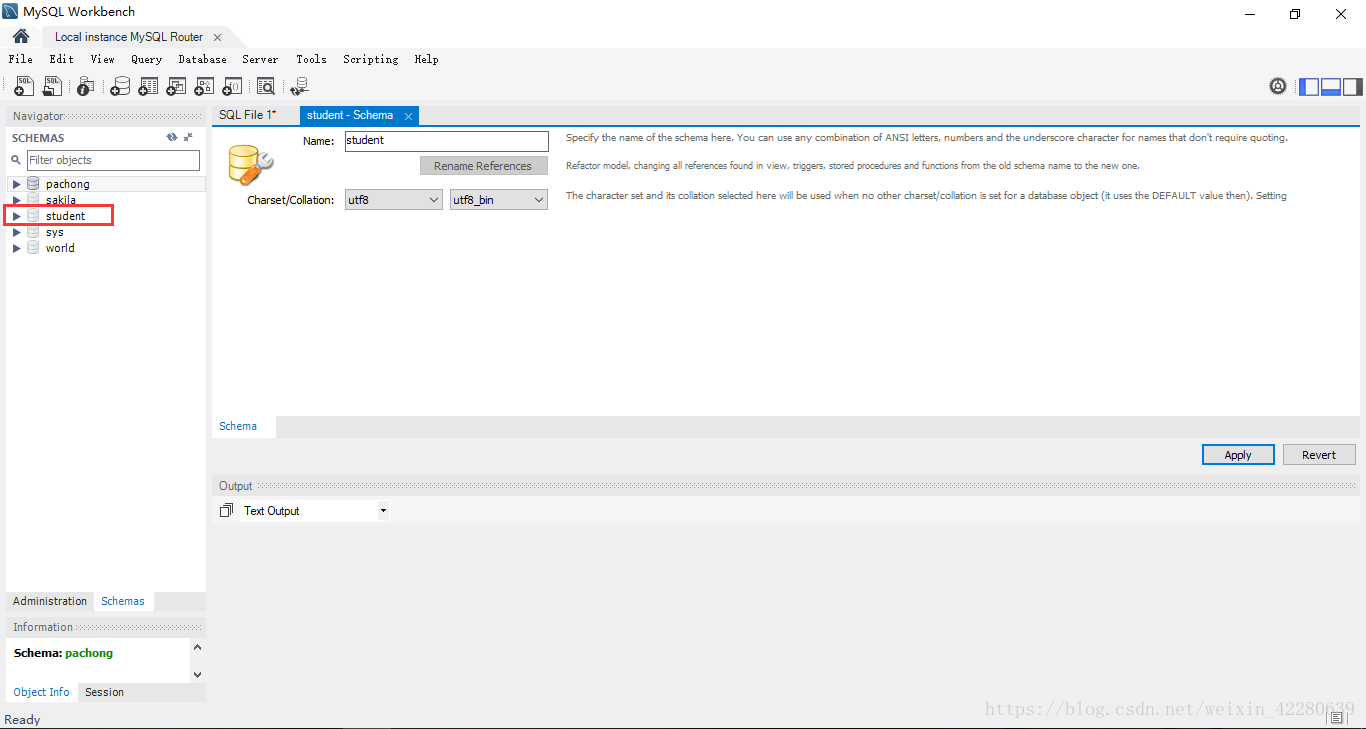Click the Revert button

click(x=1319, y=455)
